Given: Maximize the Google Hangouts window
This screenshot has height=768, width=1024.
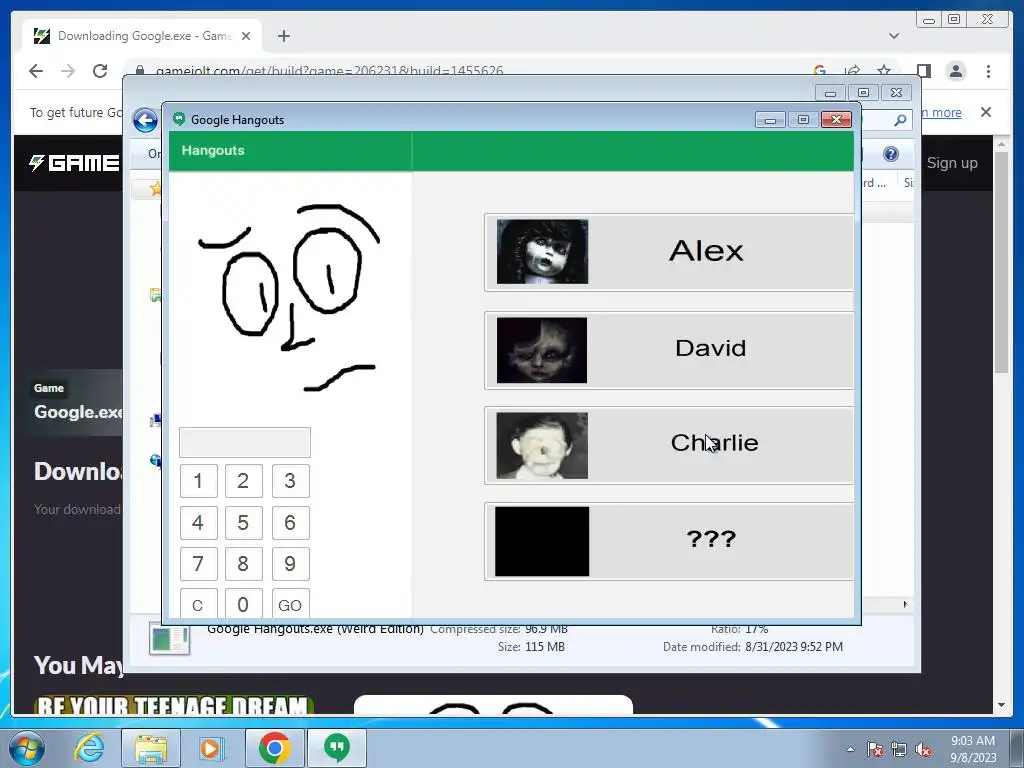Looking at the screenshot, I should point(803,120).
